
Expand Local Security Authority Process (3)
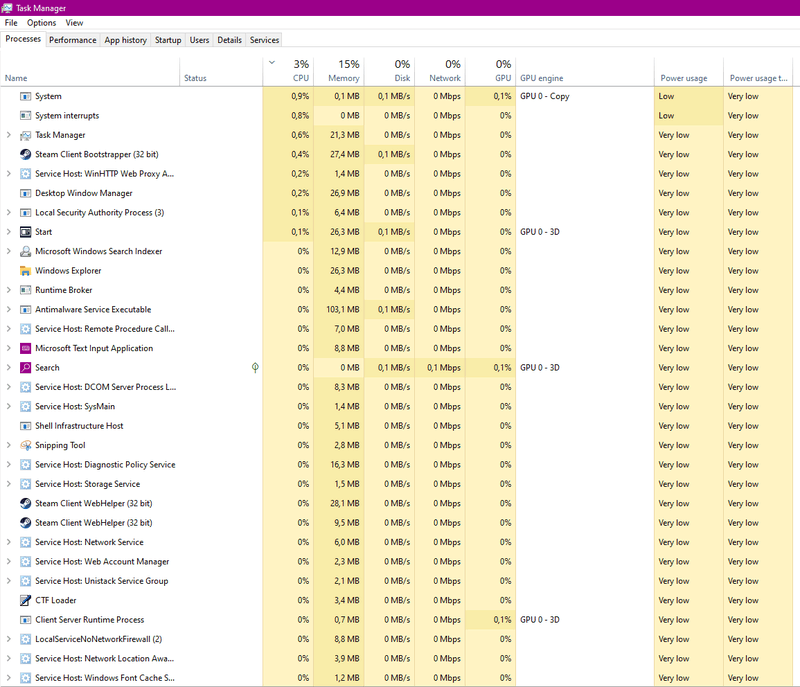[9, 213]
